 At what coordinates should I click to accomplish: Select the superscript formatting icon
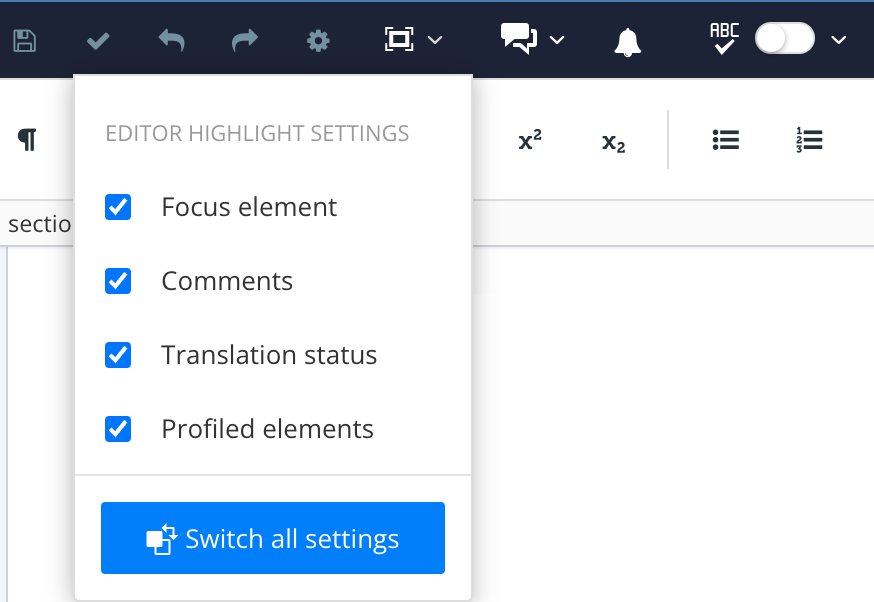point(529,140)
